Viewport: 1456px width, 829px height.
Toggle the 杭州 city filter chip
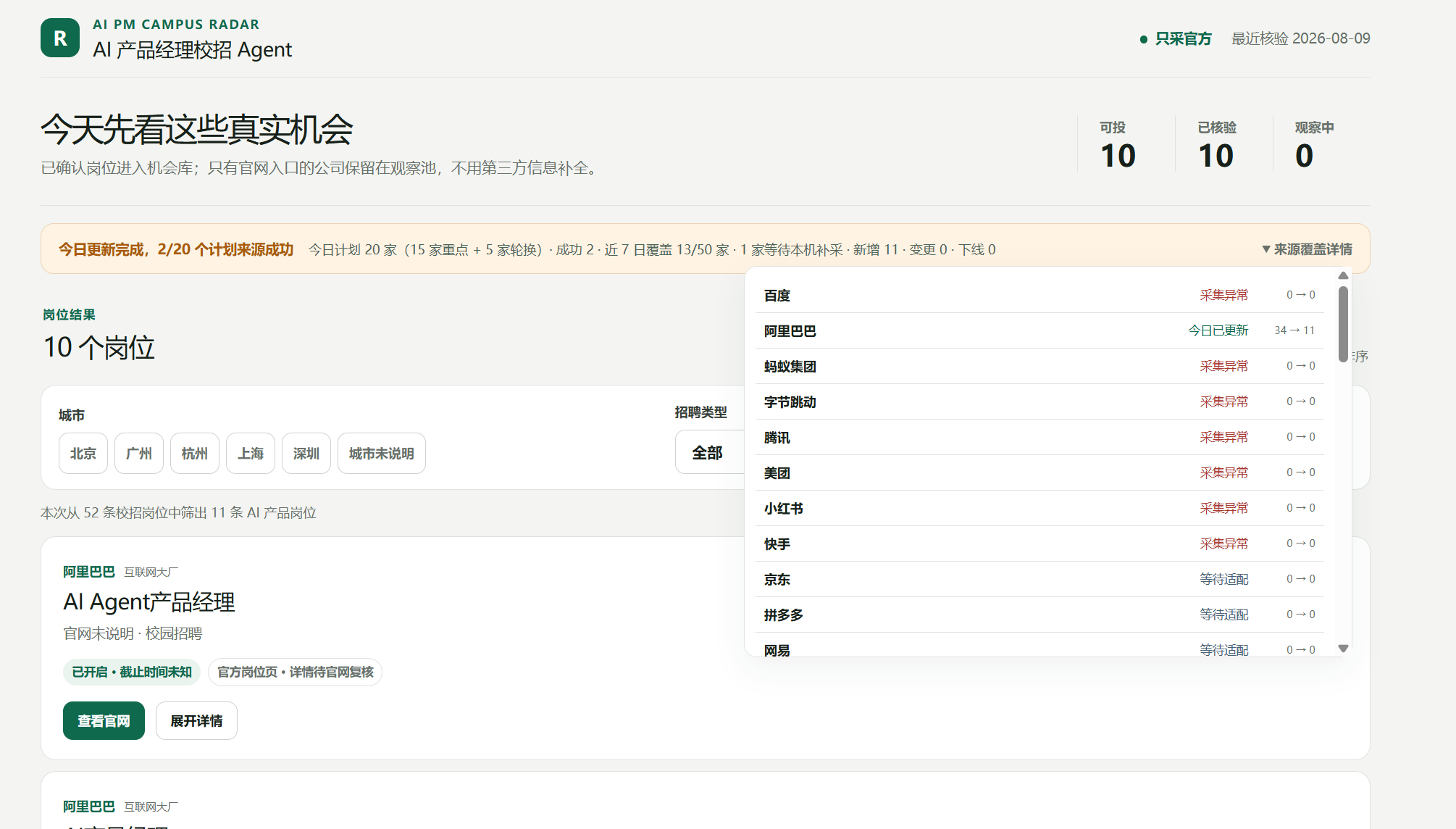point(195,454)
